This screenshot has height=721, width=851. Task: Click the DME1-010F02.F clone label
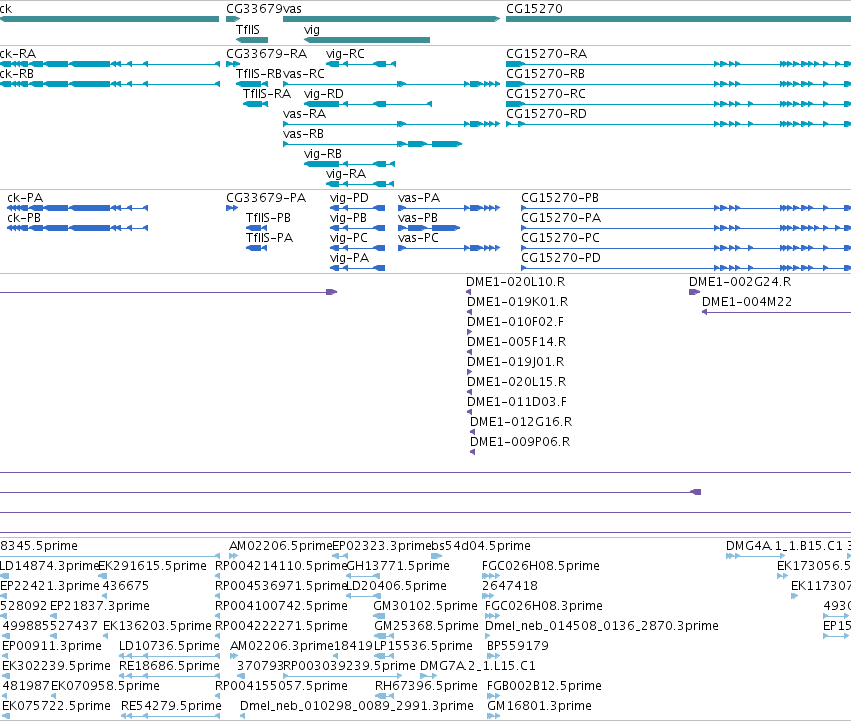click(516, 322)
